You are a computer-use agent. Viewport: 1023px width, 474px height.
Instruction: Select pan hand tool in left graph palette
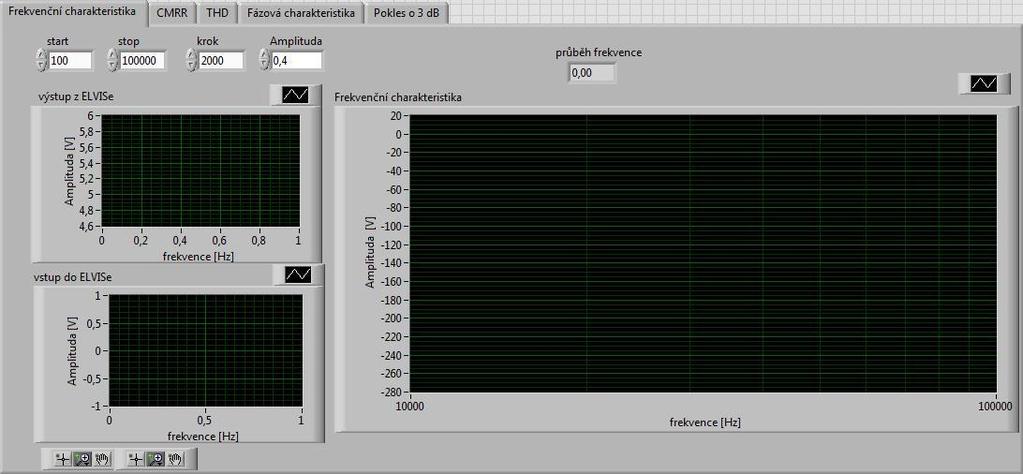coord(102,459)
